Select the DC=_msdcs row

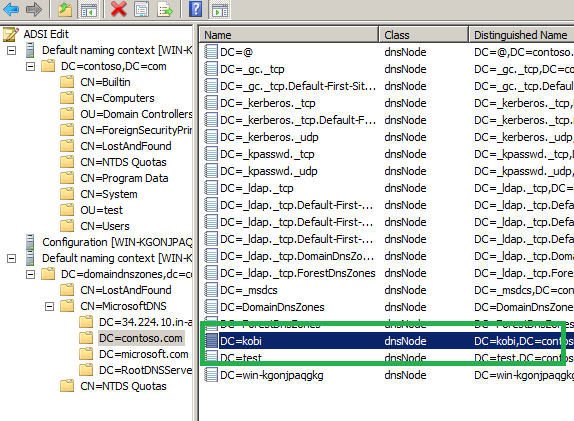pos(389,290)
